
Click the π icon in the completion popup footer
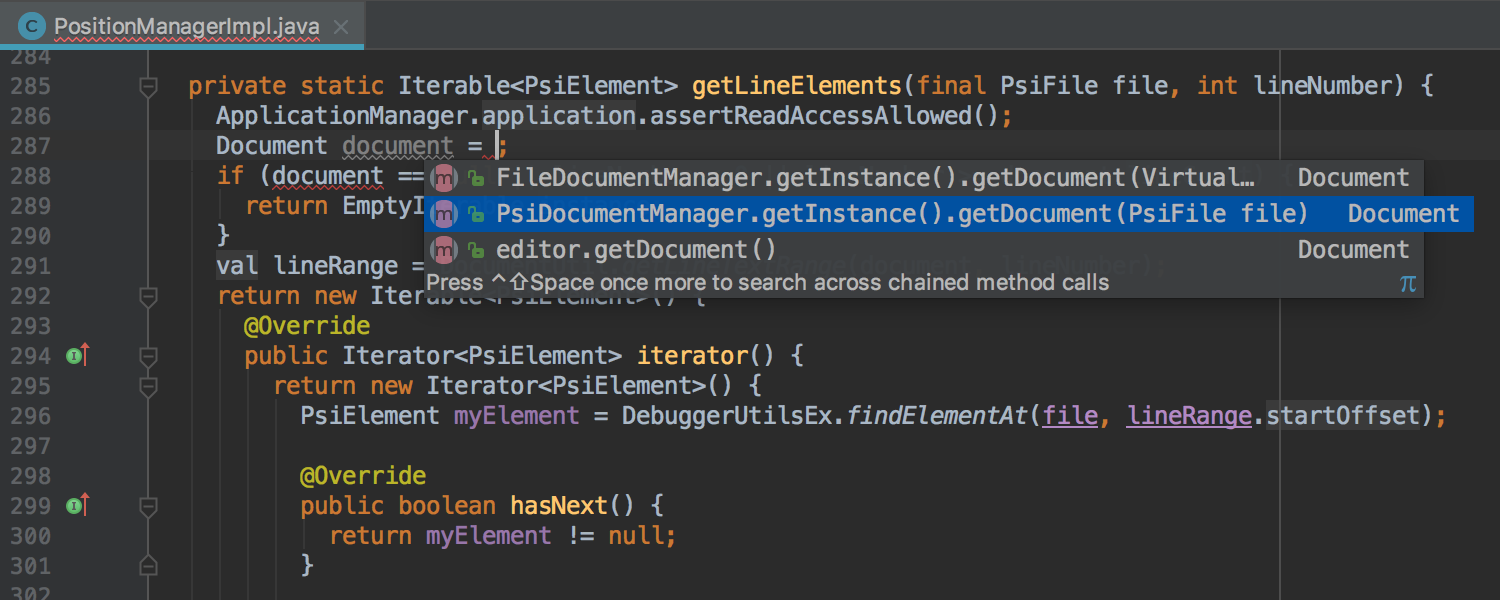point(1409,283)
